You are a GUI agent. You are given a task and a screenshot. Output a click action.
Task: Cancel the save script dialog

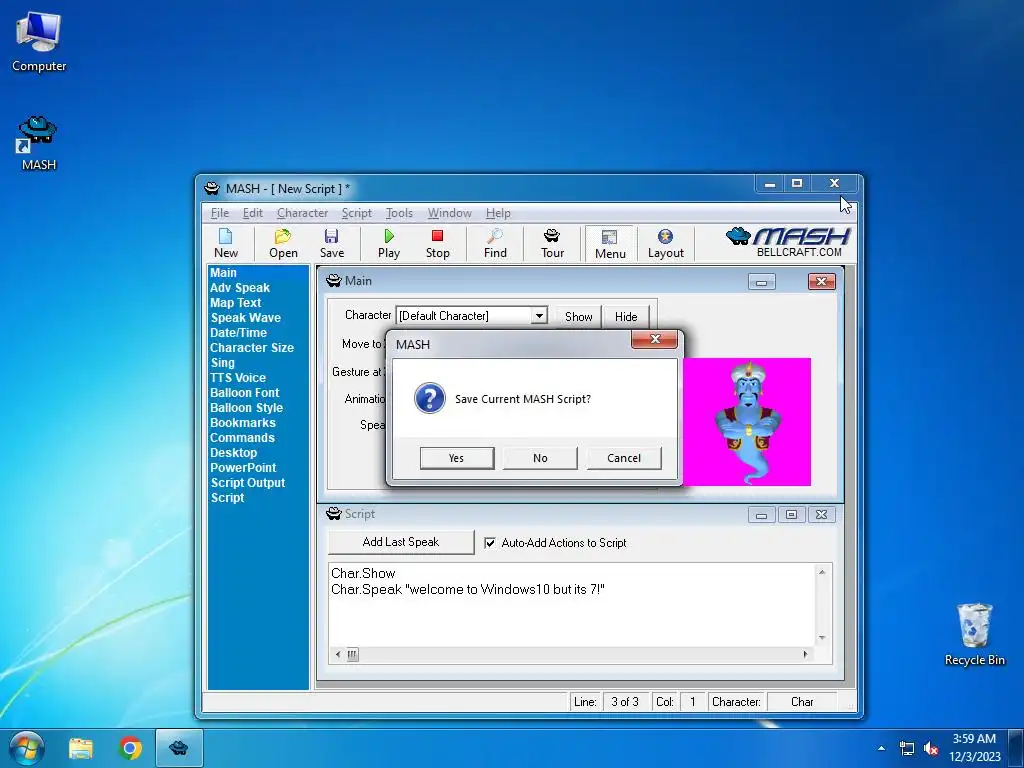click(624, 458)
